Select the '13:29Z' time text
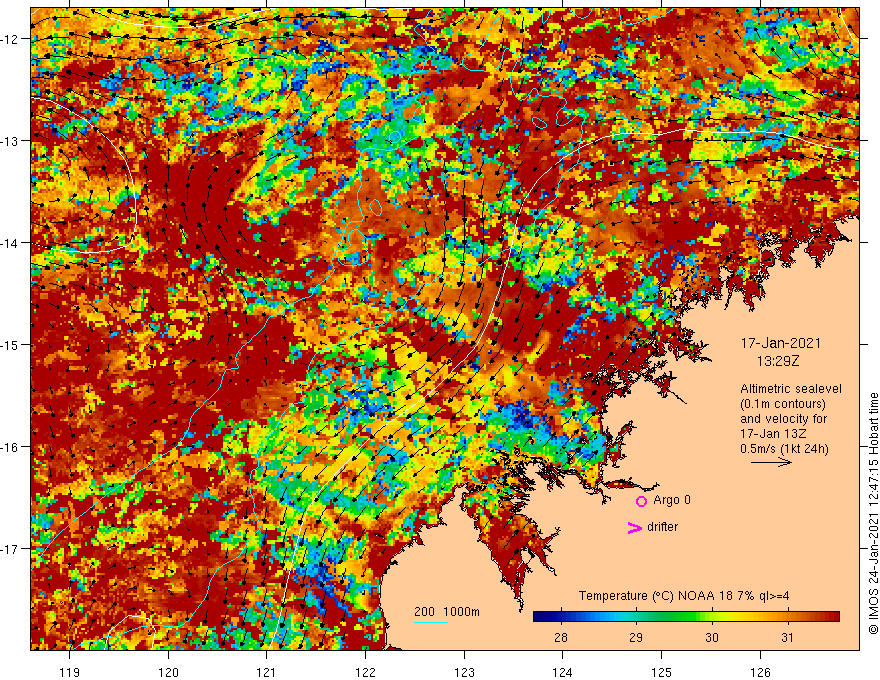880x680 pixels. [x=777, y=361]
